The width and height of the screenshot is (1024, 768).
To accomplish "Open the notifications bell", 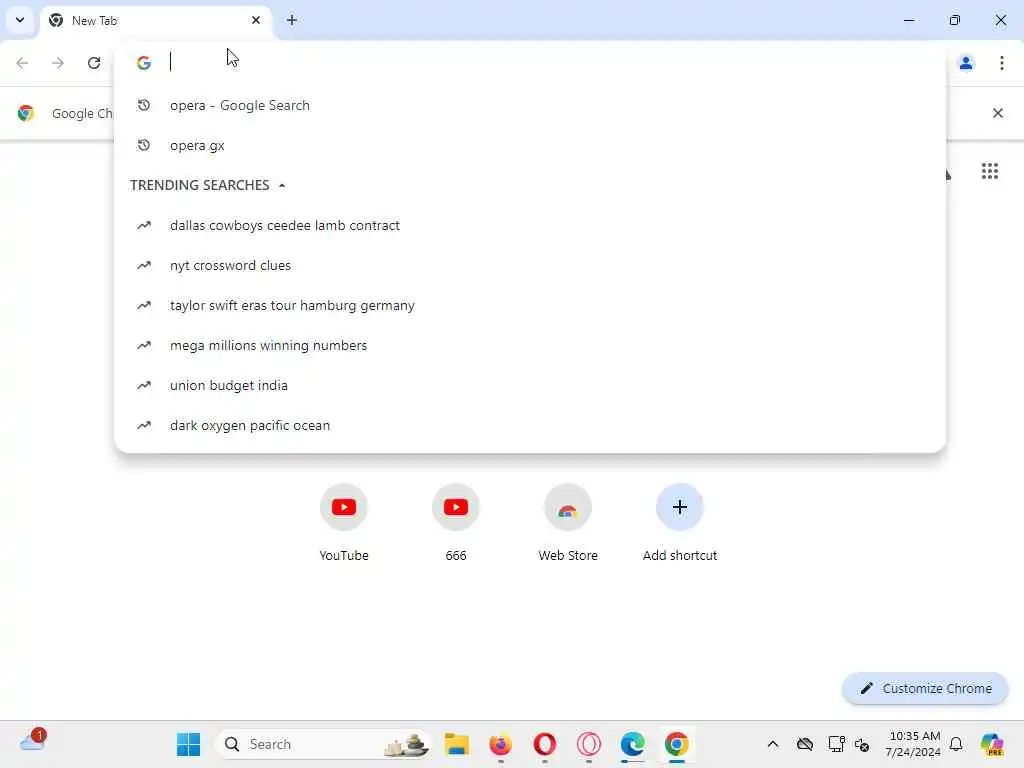I will pos(956,744).
